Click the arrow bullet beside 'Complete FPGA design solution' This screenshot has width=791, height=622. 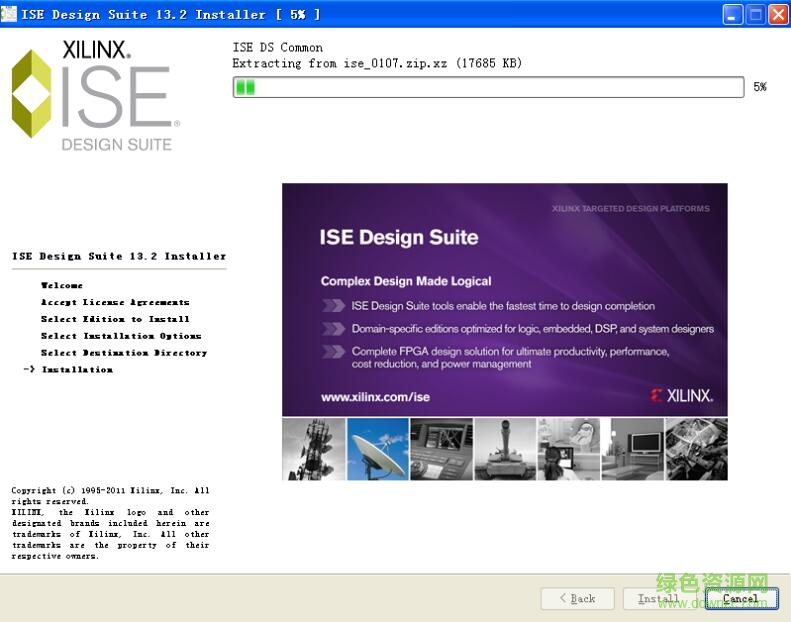point(333,352)
